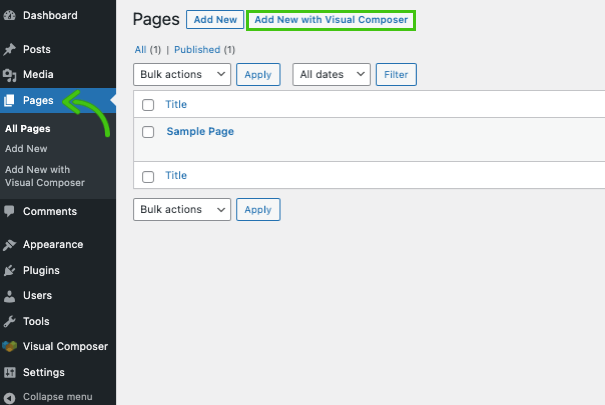
Task: Click the Collapse menu label
Action: click(x=57, y=397)
